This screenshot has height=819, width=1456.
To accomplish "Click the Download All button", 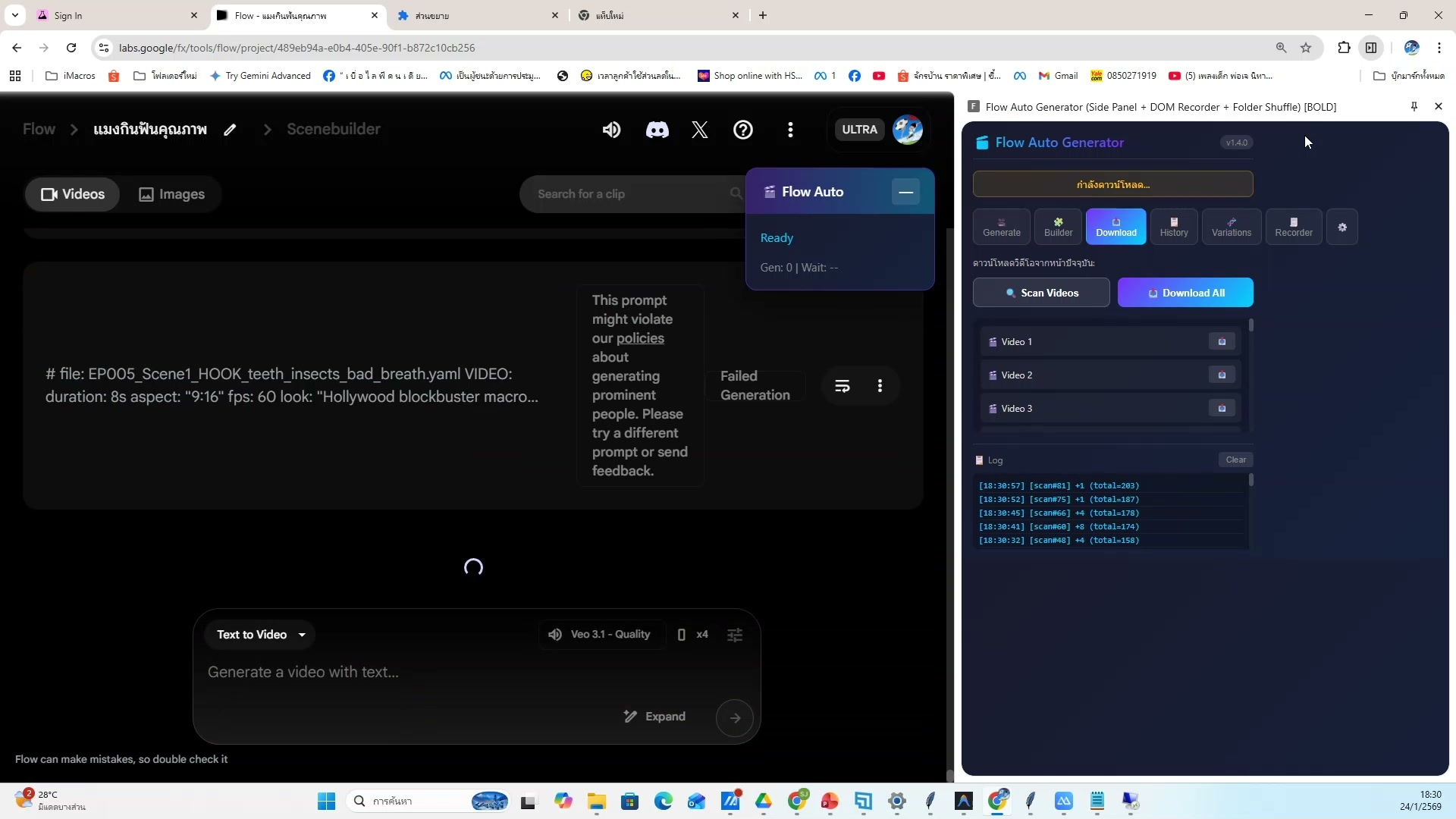I will pos(1185,293).
